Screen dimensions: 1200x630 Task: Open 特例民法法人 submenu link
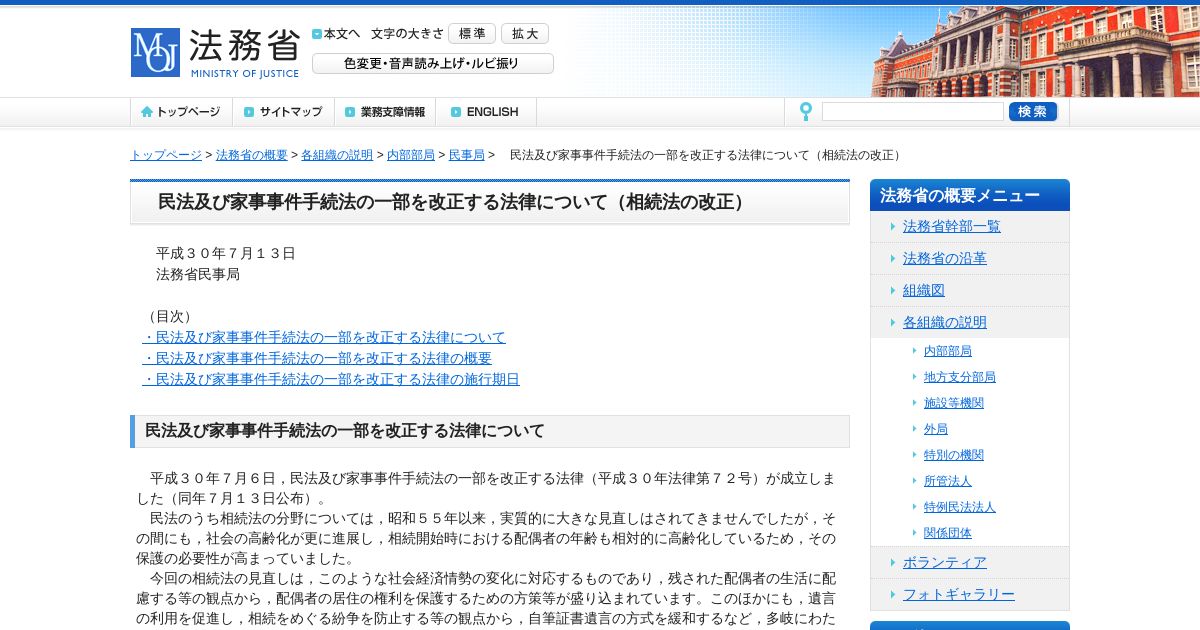[960, 507]
